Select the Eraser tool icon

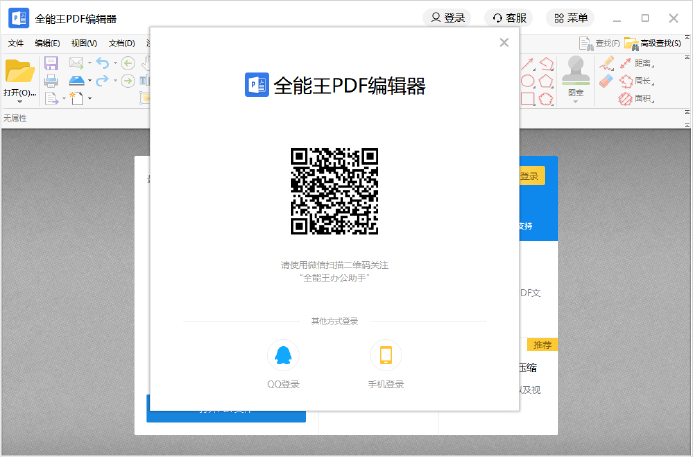click(x=606, y=81)
